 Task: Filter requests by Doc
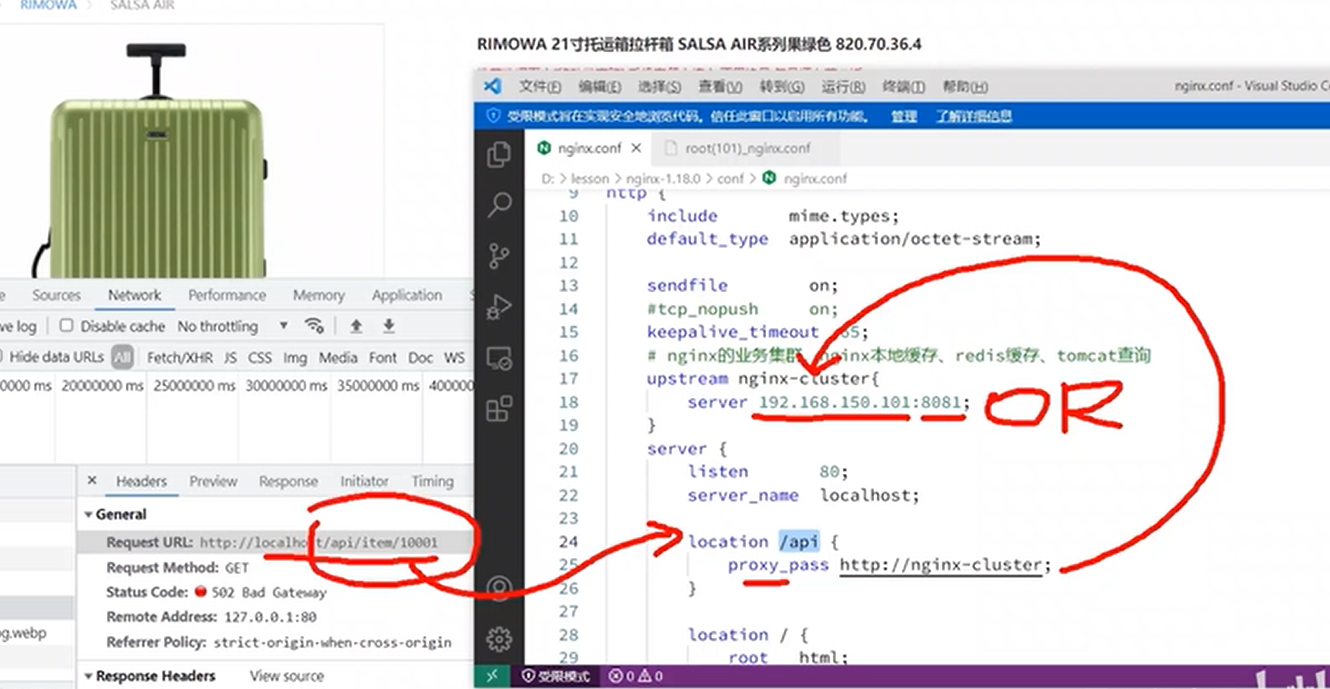[x=421, y=357]
